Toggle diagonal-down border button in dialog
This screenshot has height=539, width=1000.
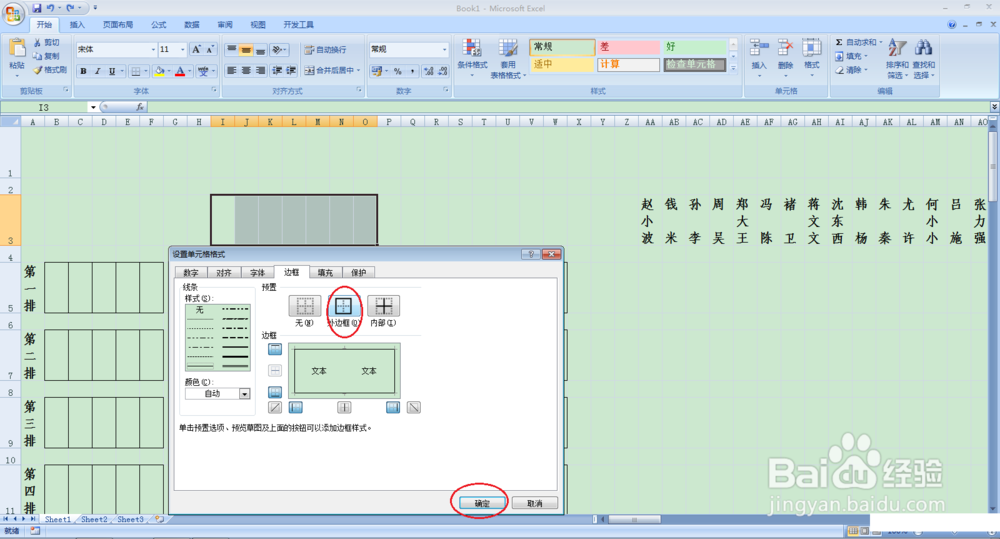pyautogui.click(x=414, y=408)
